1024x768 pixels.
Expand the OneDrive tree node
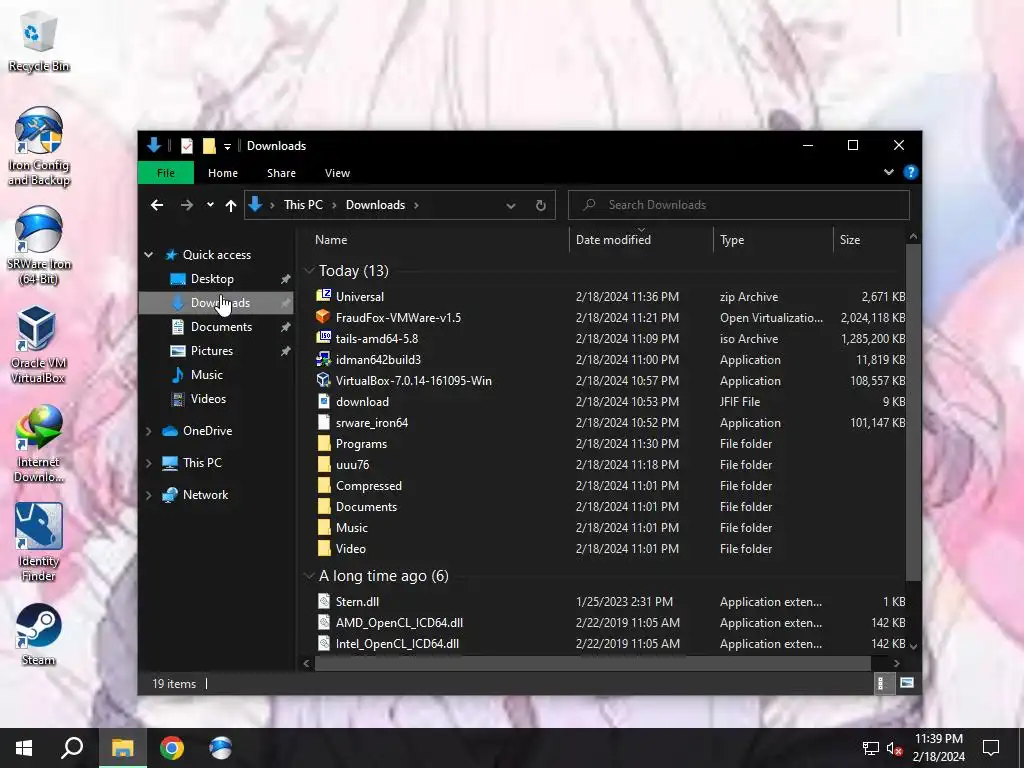click(149, 431)
